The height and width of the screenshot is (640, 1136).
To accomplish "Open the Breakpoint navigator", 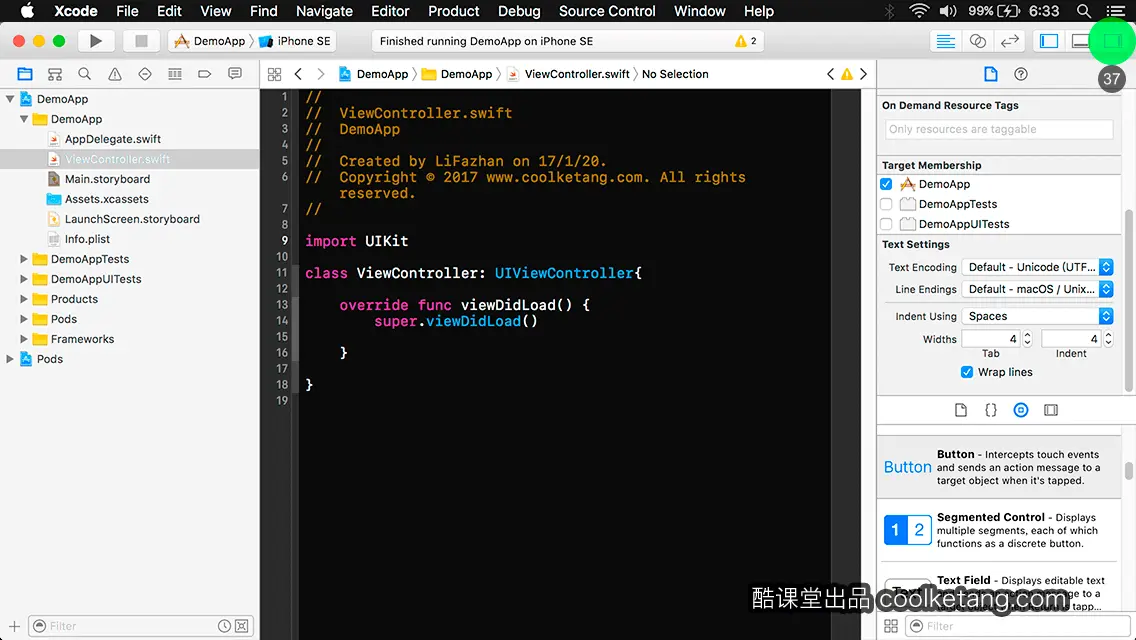I will [x=204, y=74].
